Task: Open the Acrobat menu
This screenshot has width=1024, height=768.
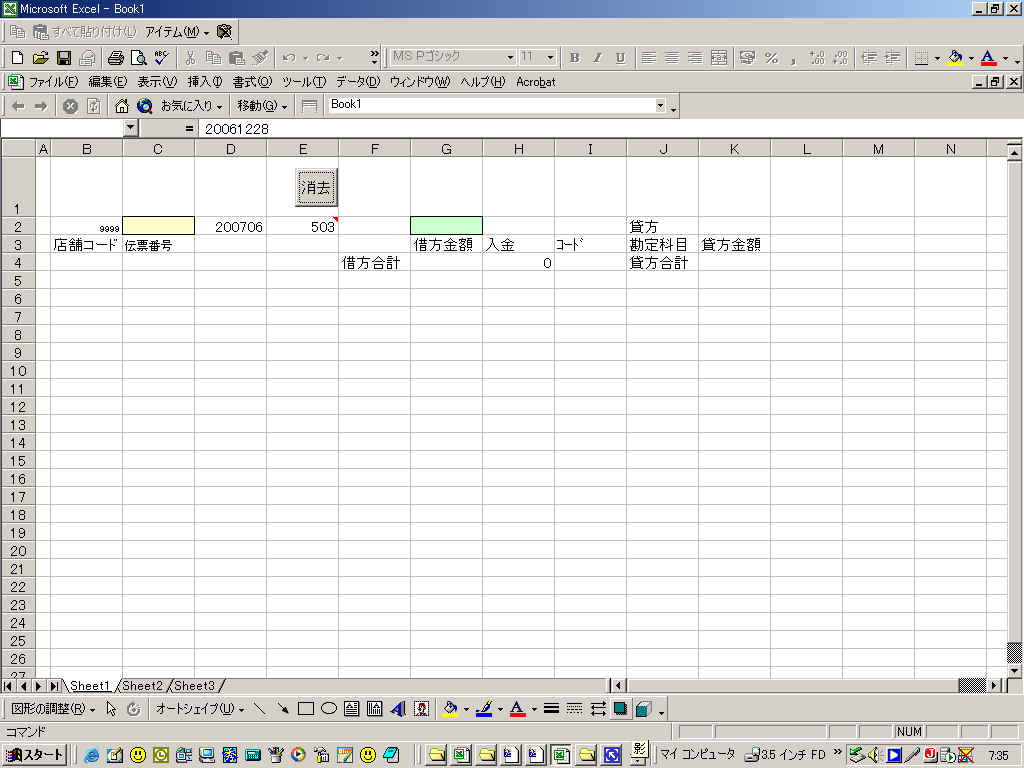Action: (536, 82)
